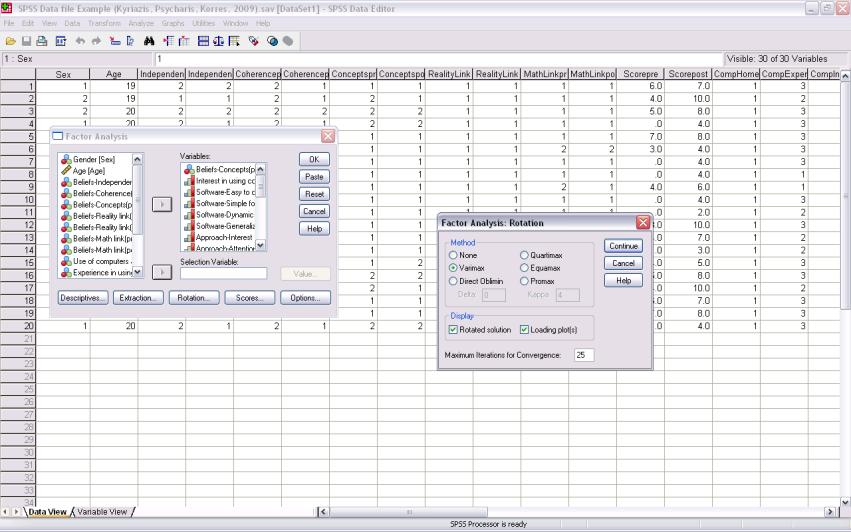Click the arrow button beside Selection Variable
The image size is (851, 532).
[x=162, y=272]
